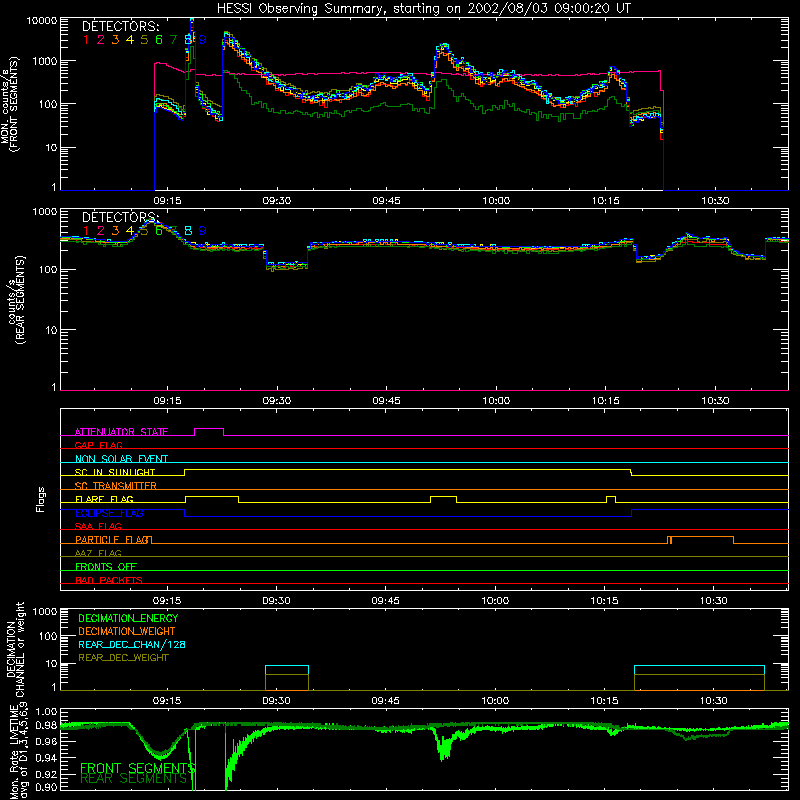Screen dimensions: 800x800
Task: Click the first long FLARE_FLAG pulse
Action: 212,499
